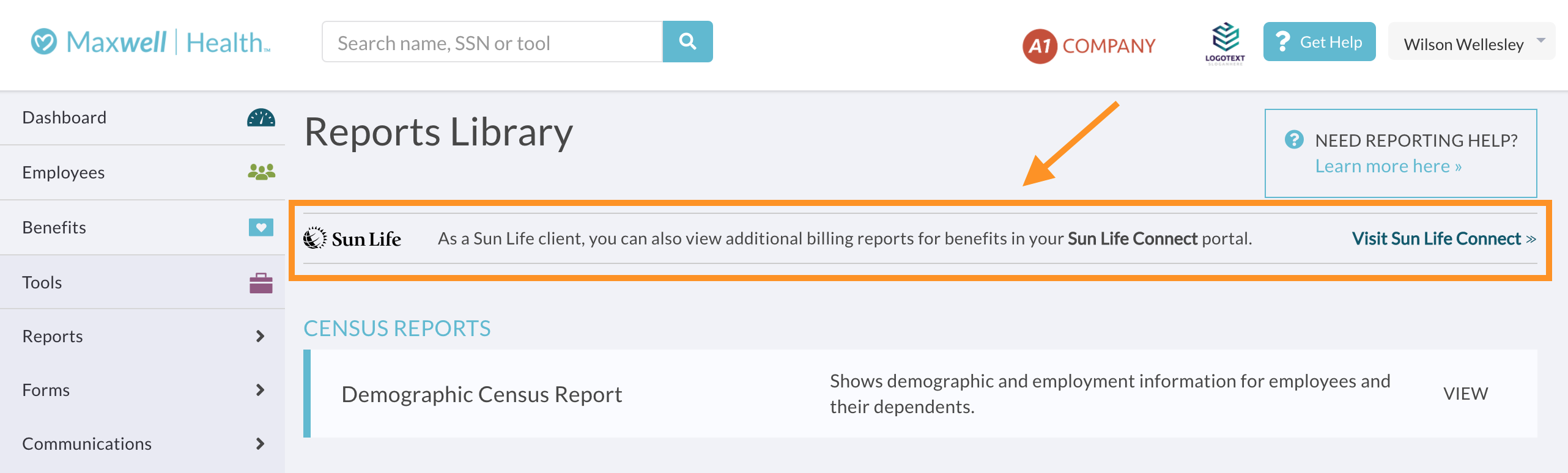Click the magnifying glass search button

[x=687, y=42]
